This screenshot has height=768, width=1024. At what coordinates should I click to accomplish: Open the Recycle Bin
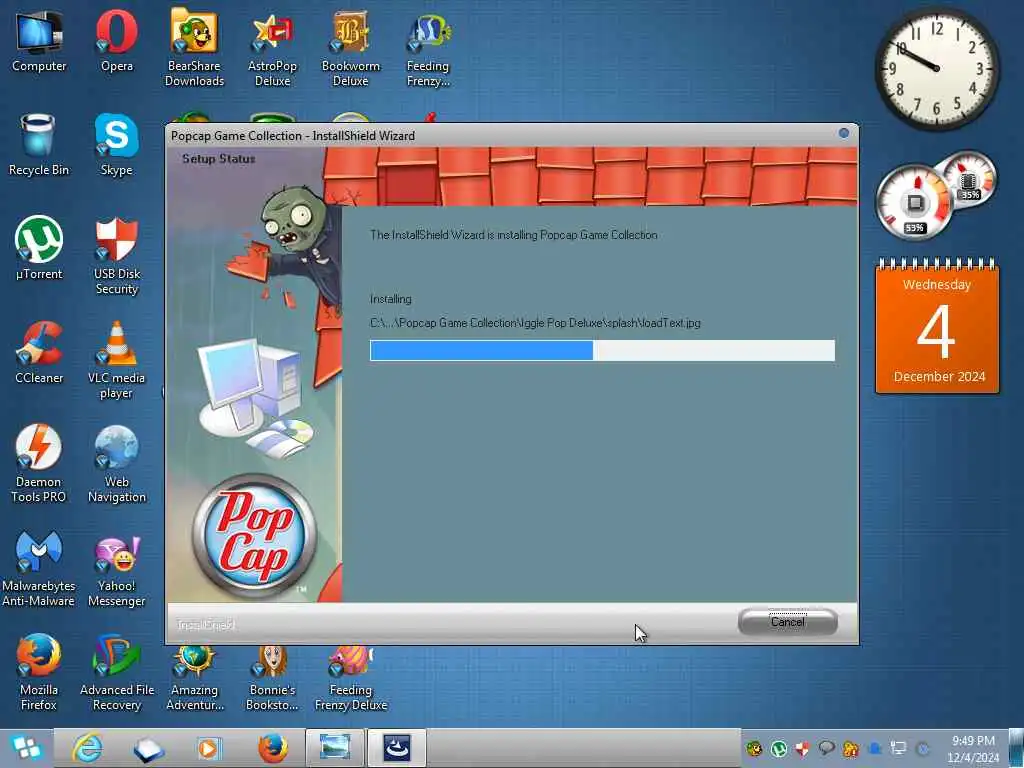click(x=39, y=145)
